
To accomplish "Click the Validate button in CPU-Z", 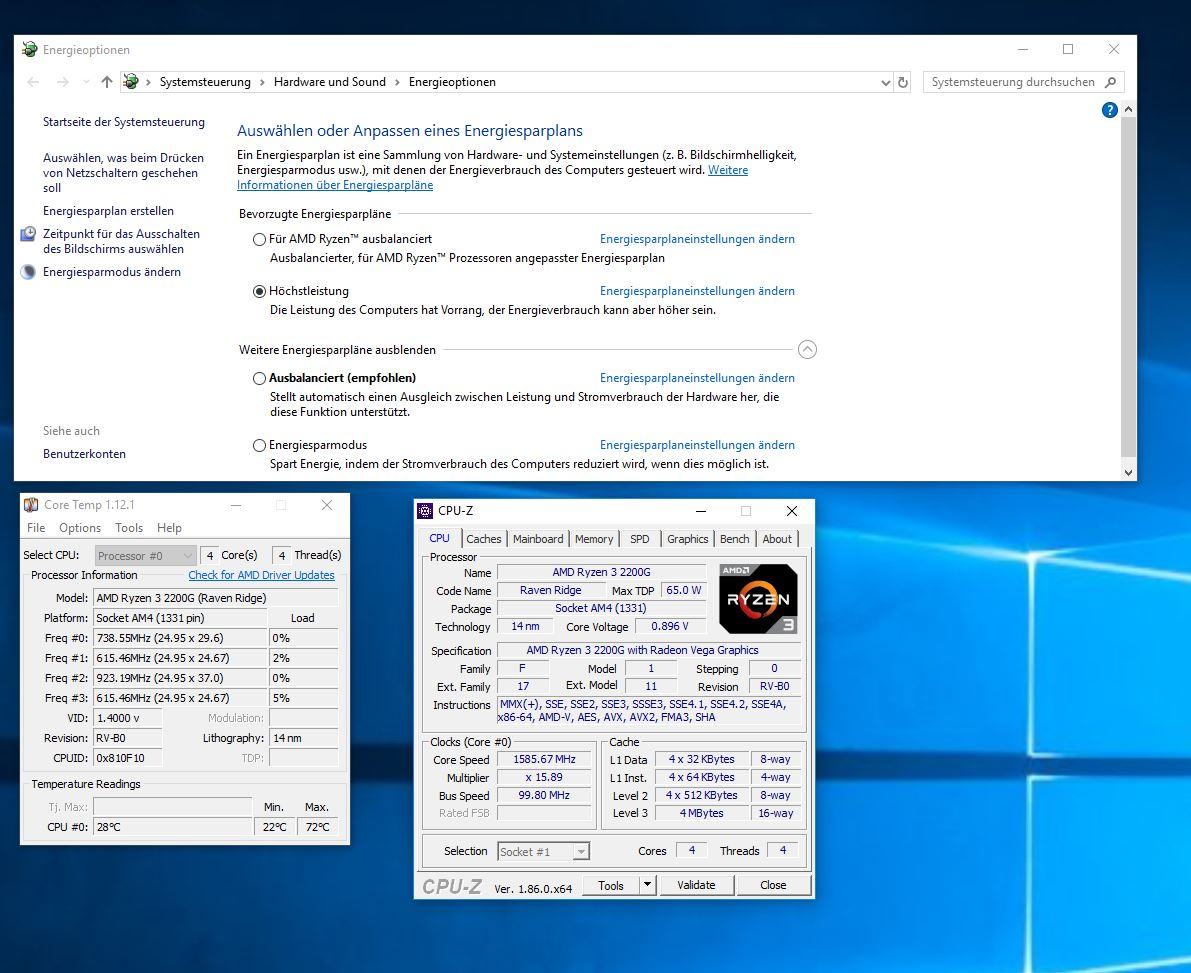I will tap(697, 885).
